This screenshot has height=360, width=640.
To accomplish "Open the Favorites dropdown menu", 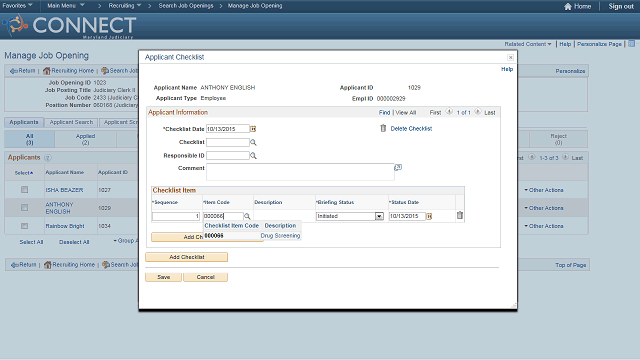I will click(17, 6).
